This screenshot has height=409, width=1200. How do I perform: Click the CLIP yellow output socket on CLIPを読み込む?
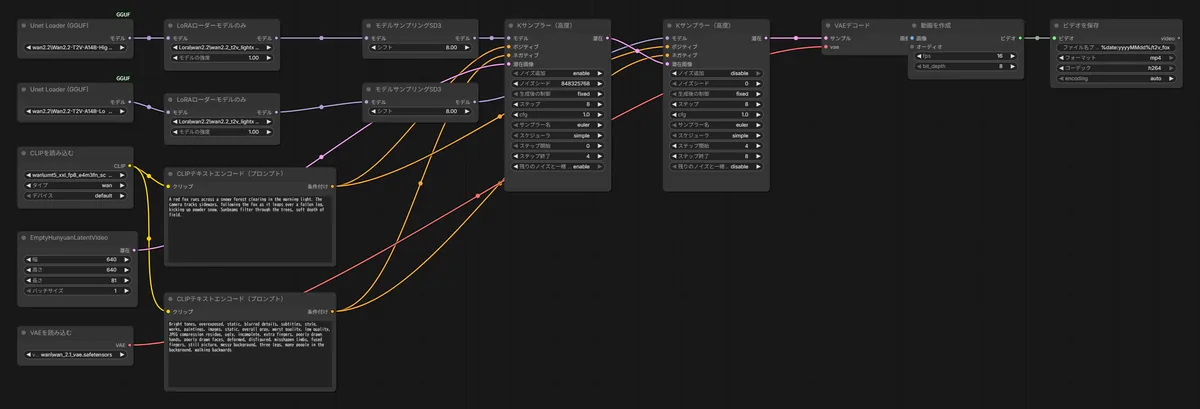pyautogui.click(x=131, y=165)
